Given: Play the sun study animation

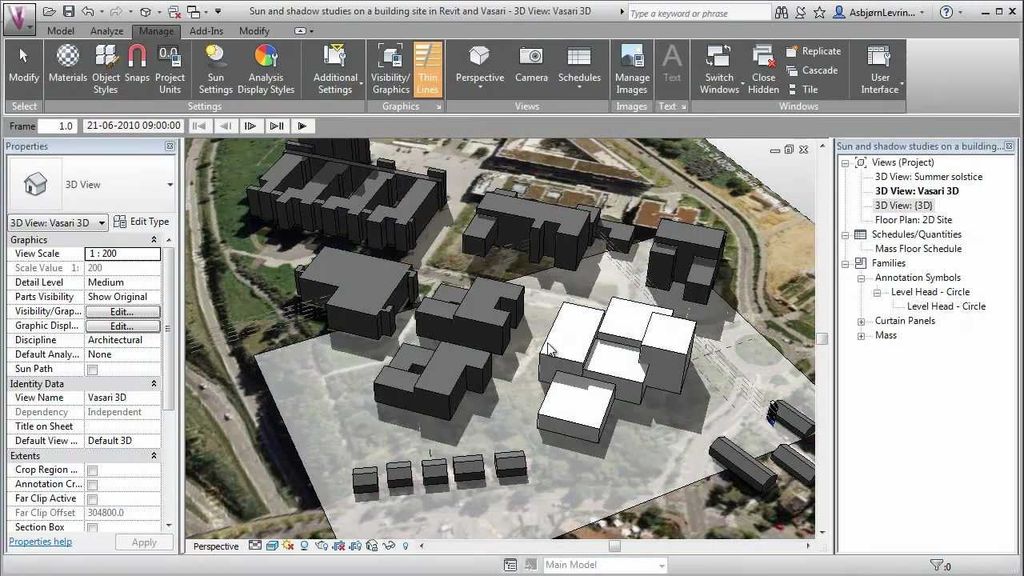Looking at the screenshot, I should point(302,126).
